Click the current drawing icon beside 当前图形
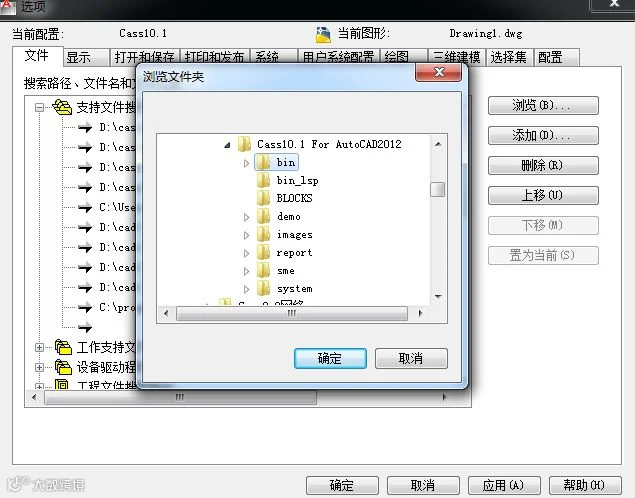 (x=323, y=34)
